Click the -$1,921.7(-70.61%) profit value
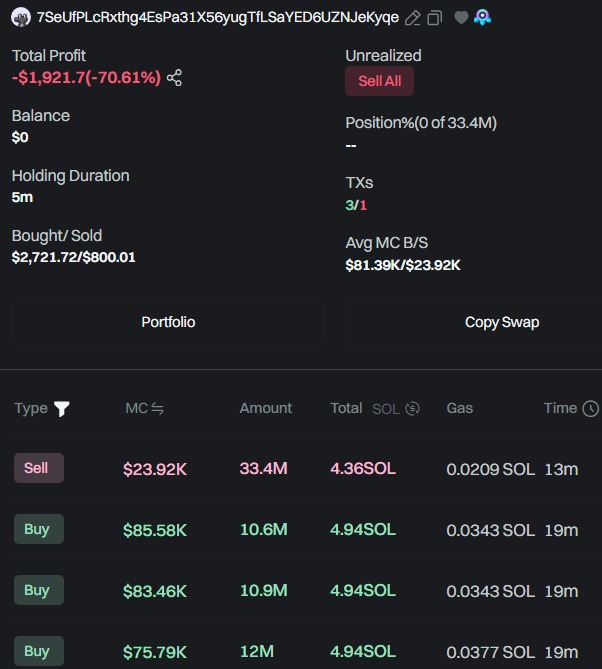Viewport: 602px width, 669px height. 86,77
